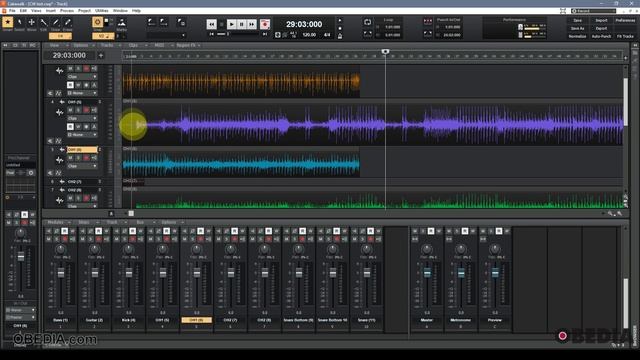Click the now-time marker on timeline ruler

click(385, 51)
